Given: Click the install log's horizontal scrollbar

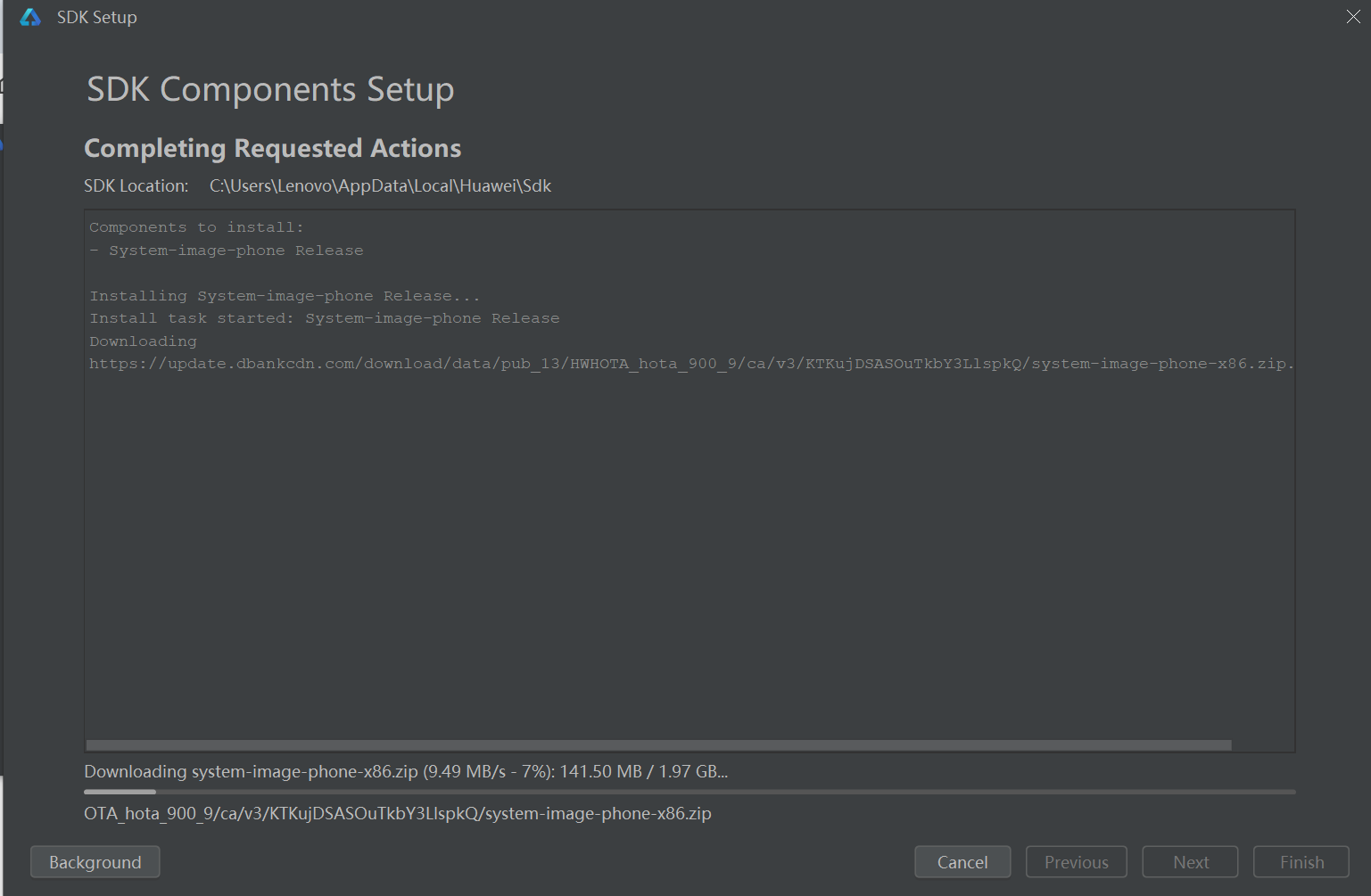Looking at the screenshot, I should click(658, 745).
